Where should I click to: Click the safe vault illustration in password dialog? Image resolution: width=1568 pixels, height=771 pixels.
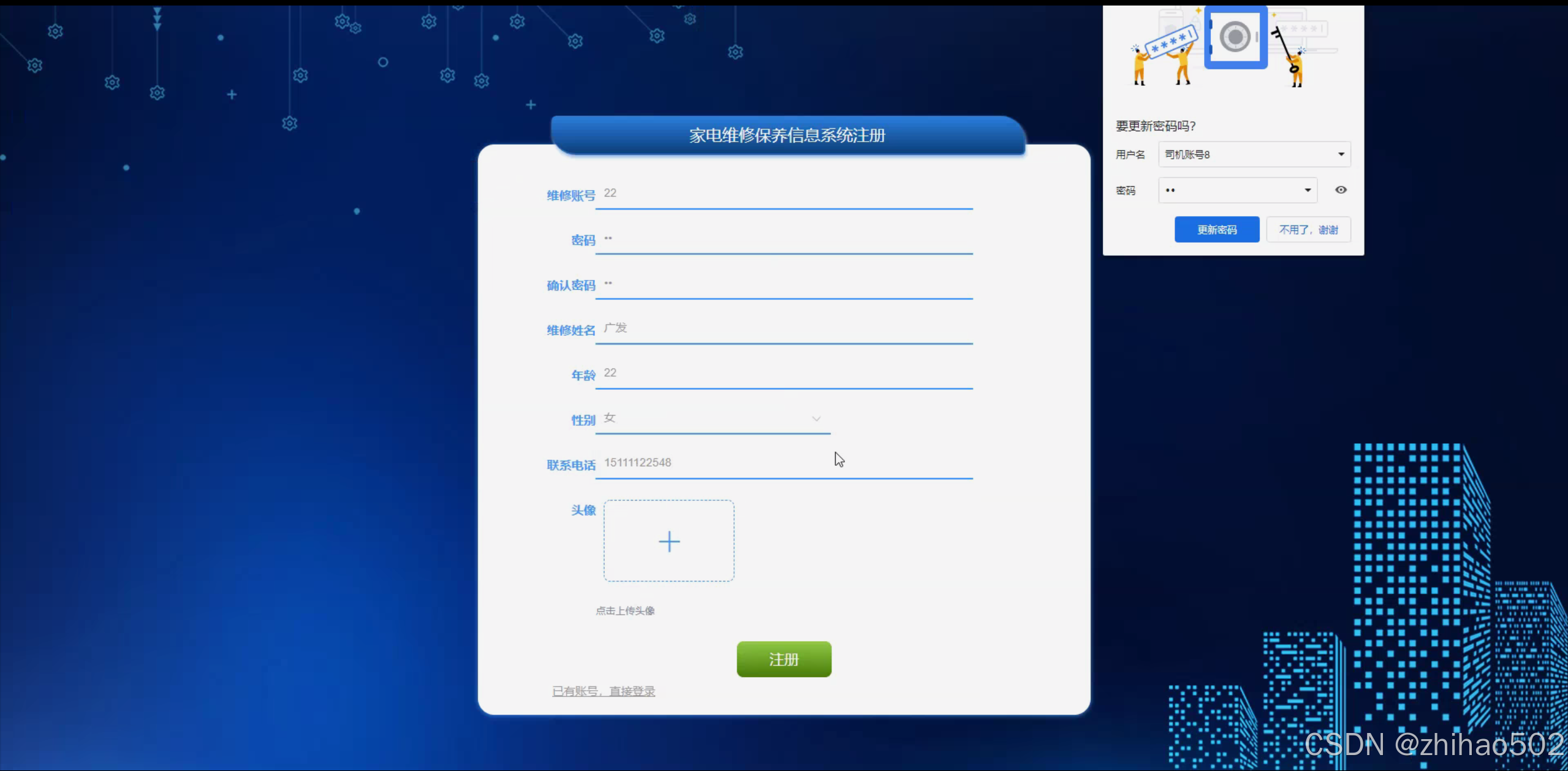click(1234, 37)
